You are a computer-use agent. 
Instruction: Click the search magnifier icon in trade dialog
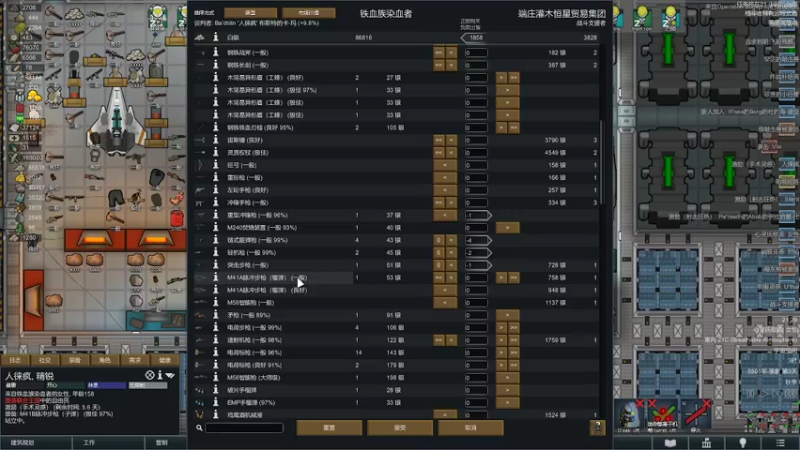coord(199,428)
